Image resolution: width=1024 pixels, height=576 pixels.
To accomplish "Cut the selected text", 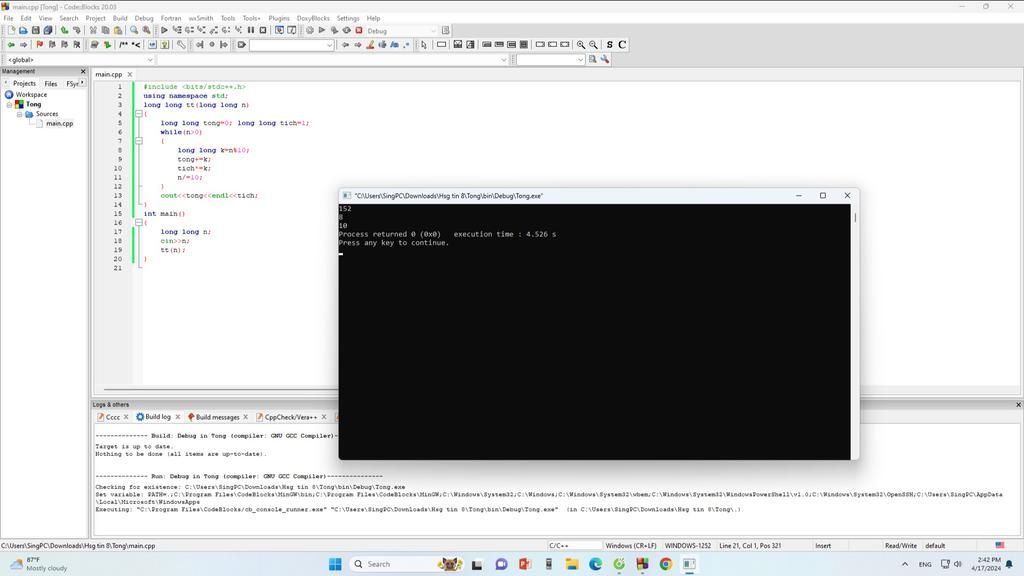I will pyautogui.click(x=93, y=30).
